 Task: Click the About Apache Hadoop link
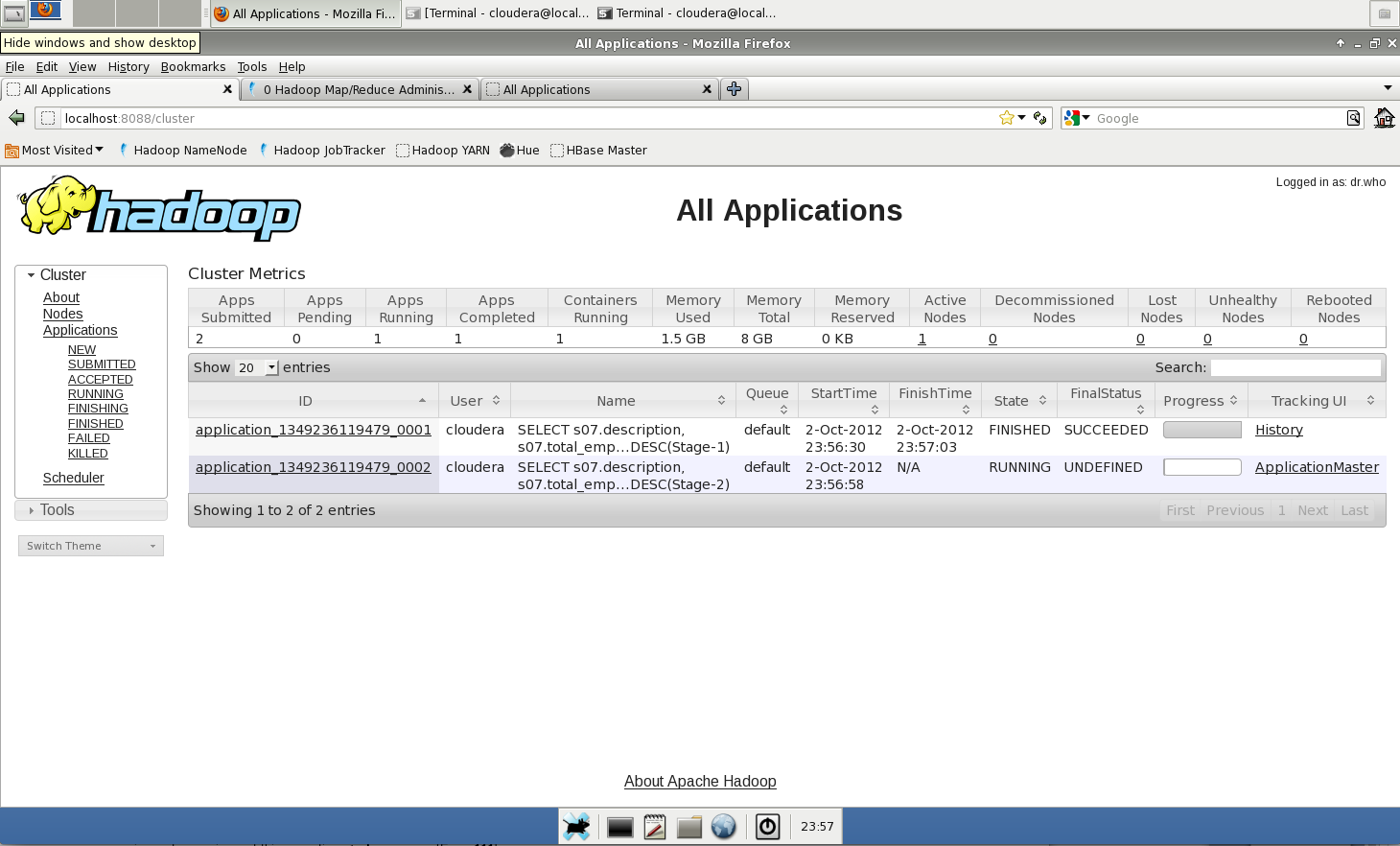pyautogui.click(x=700, y=782)
